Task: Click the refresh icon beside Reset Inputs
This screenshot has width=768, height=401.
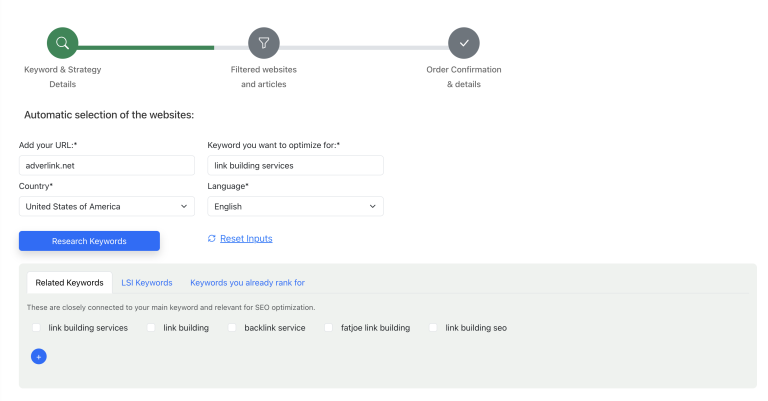Action: pos(212,238)
